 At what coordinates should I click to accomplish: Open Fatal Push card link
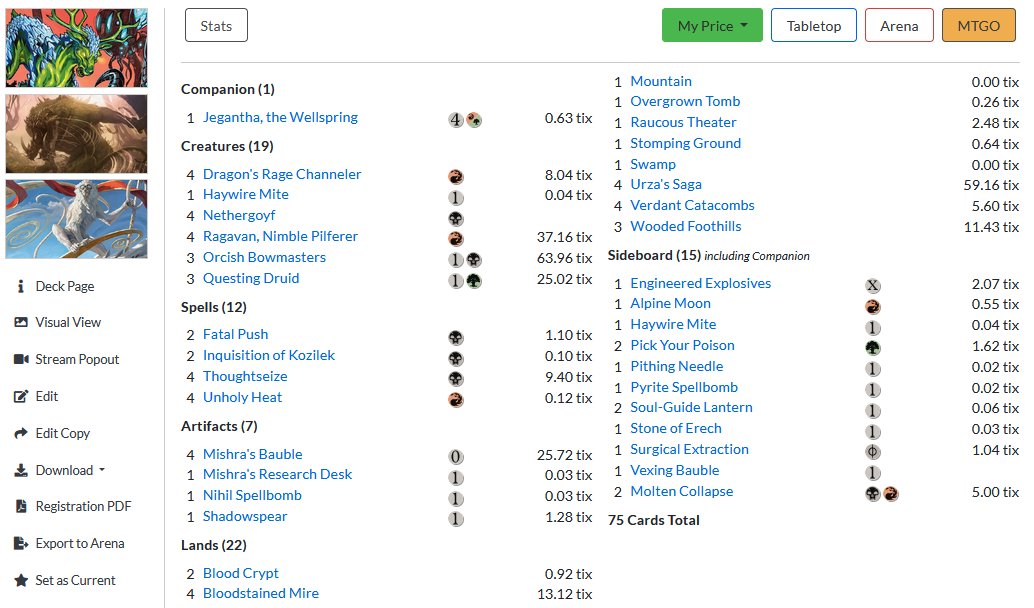[235, 334]
